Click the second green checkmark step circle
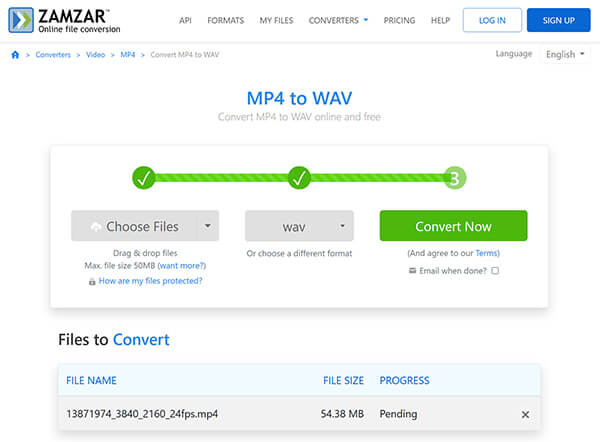The width and height of the screenshot is (600, 442). pos(299,178)
